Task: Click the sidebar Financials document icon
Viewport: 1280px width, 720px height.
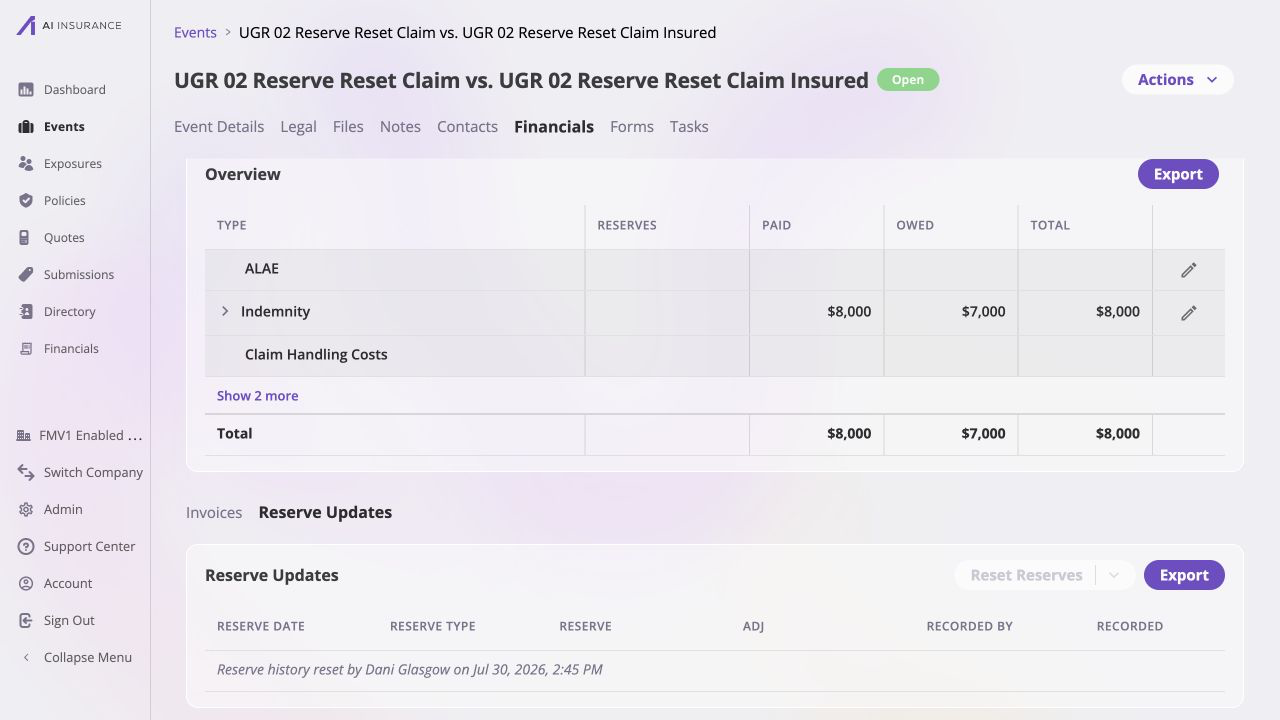Action: [26, 349]
